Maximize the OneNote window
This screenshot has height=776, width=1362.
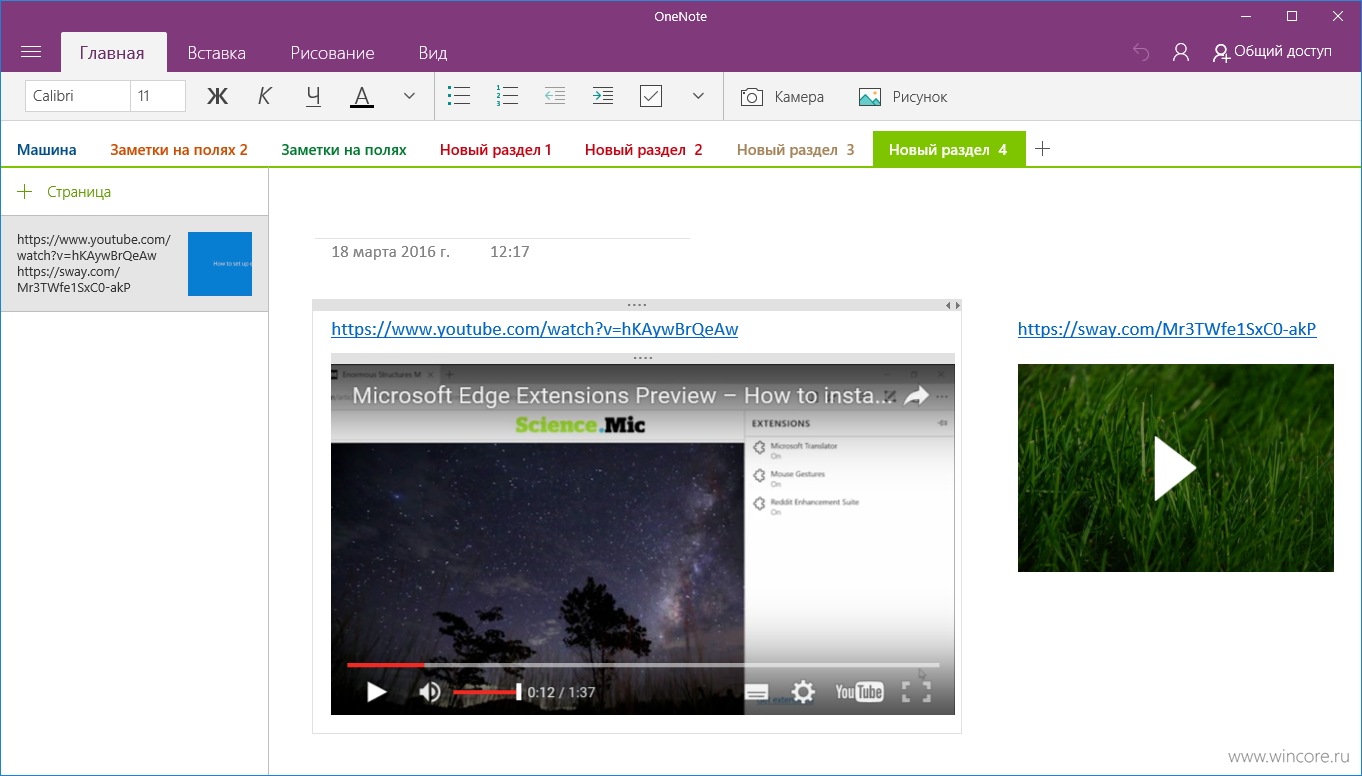point(1292,16)
